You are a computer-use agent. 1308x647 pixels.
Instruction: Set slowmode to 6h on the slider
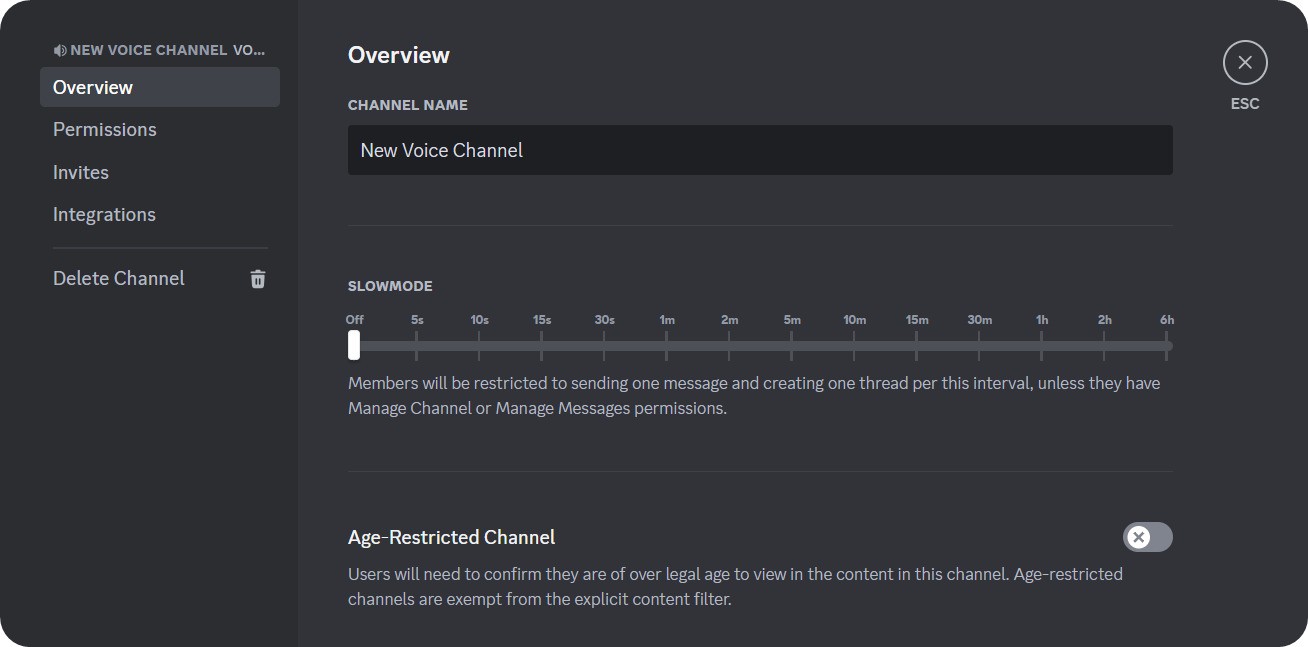point(1167,345)
